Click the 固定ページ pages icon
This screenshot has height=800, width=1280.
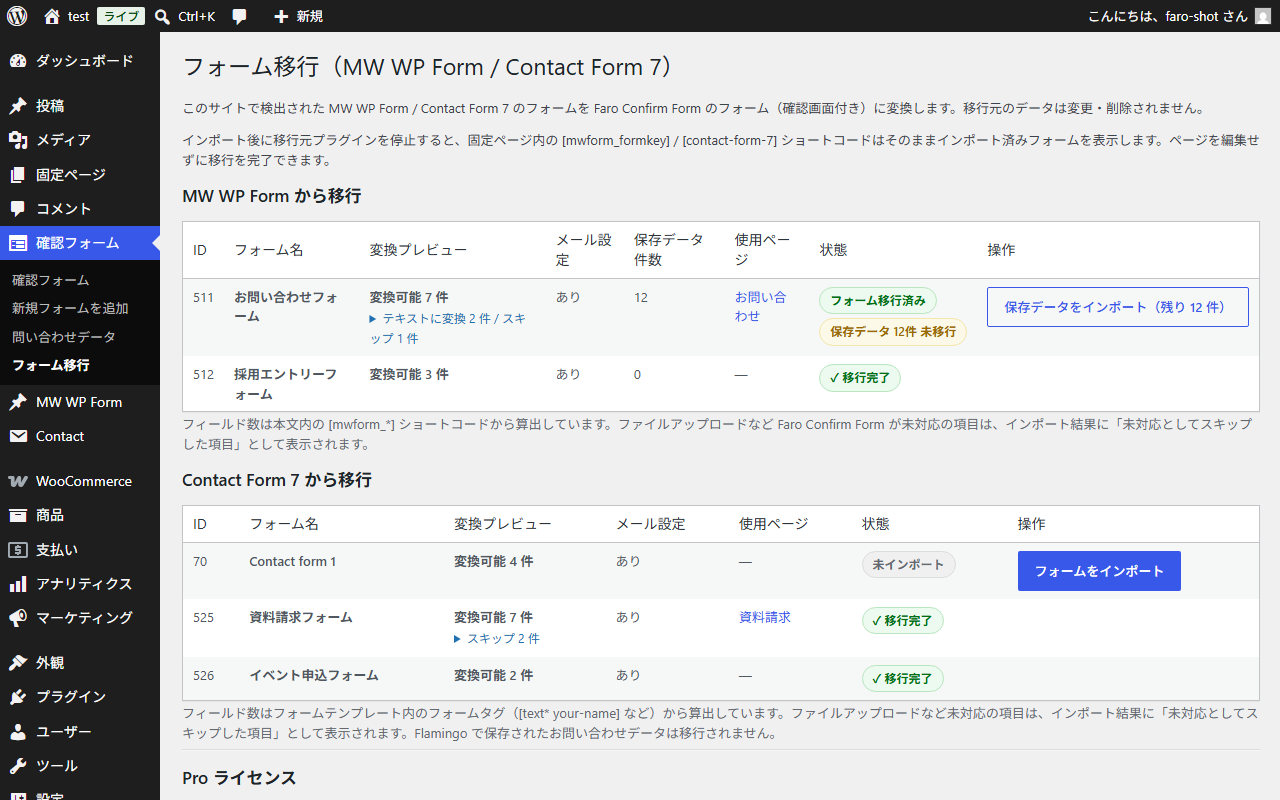coord(18,175)
